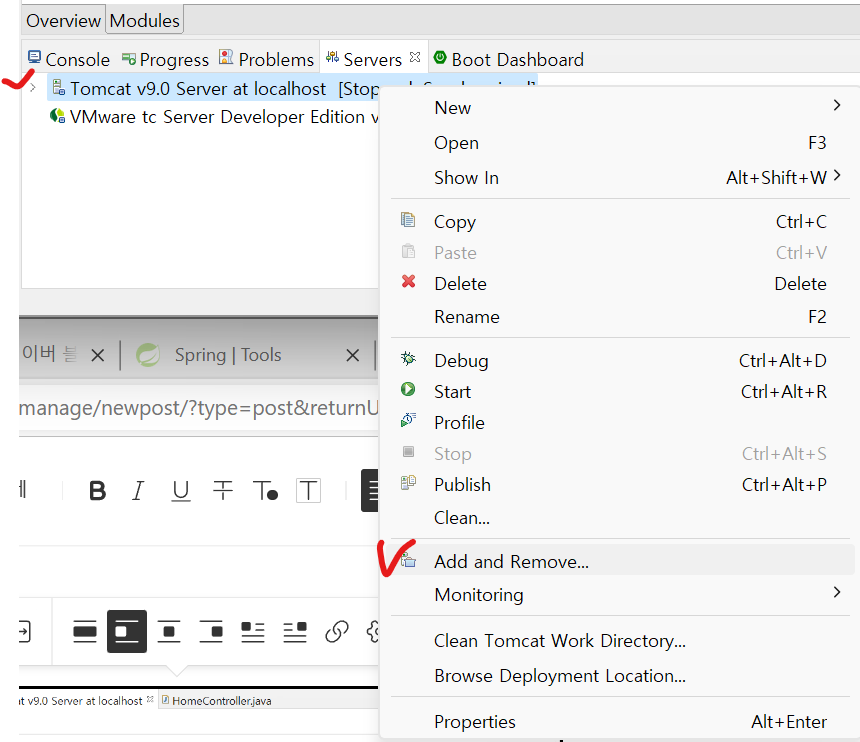
Task: Open the Boot Dashboard tab
Action: [x=508, y=59]
